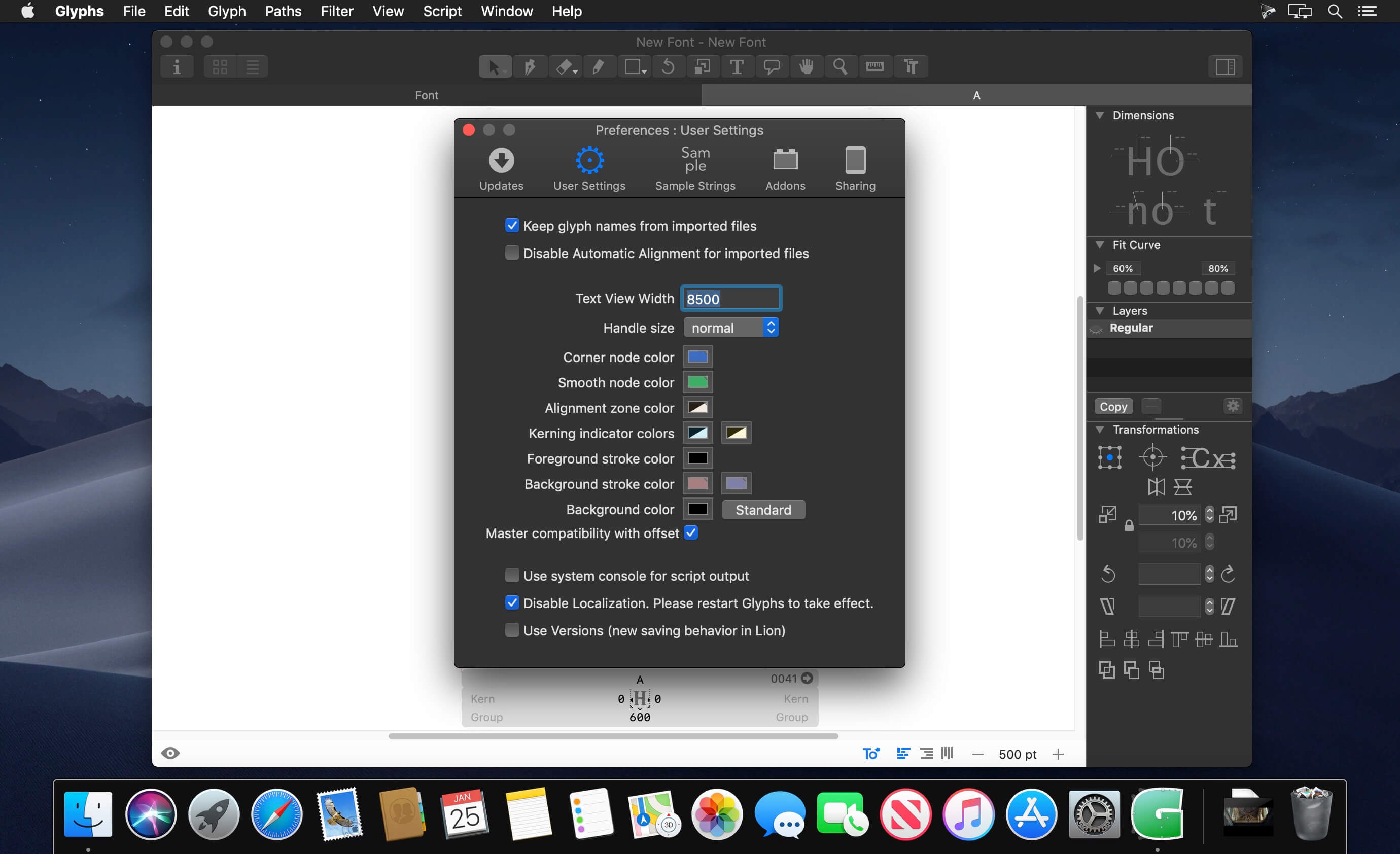The width and height of the screenshot is (1400, 854).
Task: Click the horizontal scrollbar in edit view
Action: [613, 736]
